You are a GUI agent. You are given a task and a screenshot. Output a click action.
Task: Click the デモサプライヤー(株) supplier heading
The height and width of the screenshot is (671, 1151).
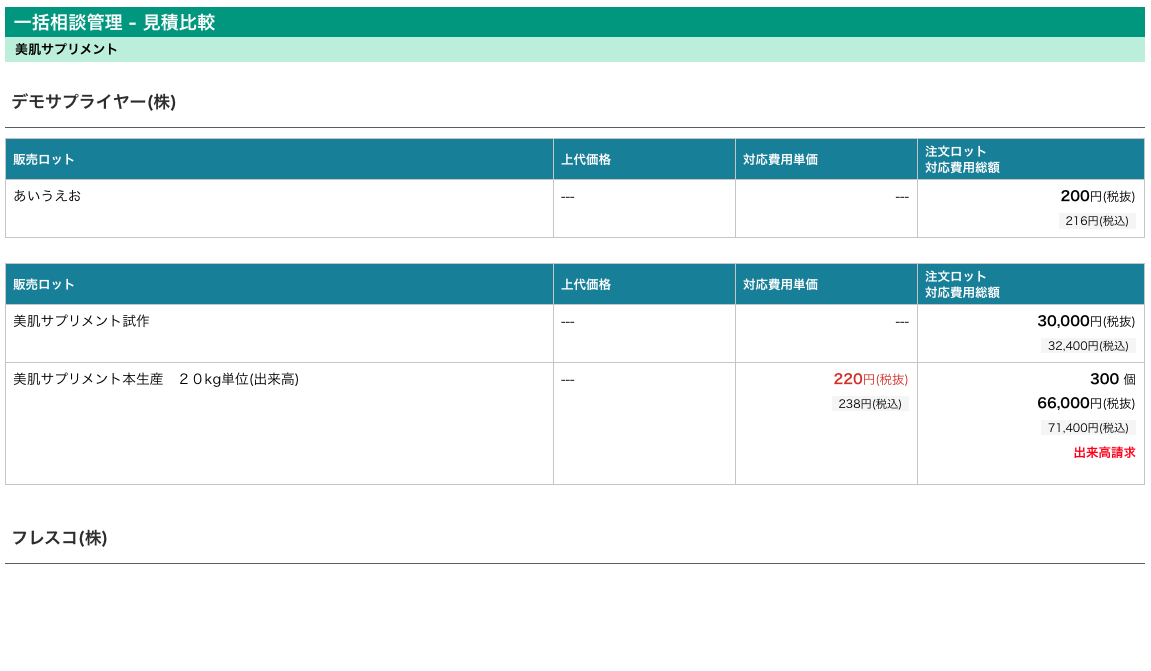click(93, 102)
